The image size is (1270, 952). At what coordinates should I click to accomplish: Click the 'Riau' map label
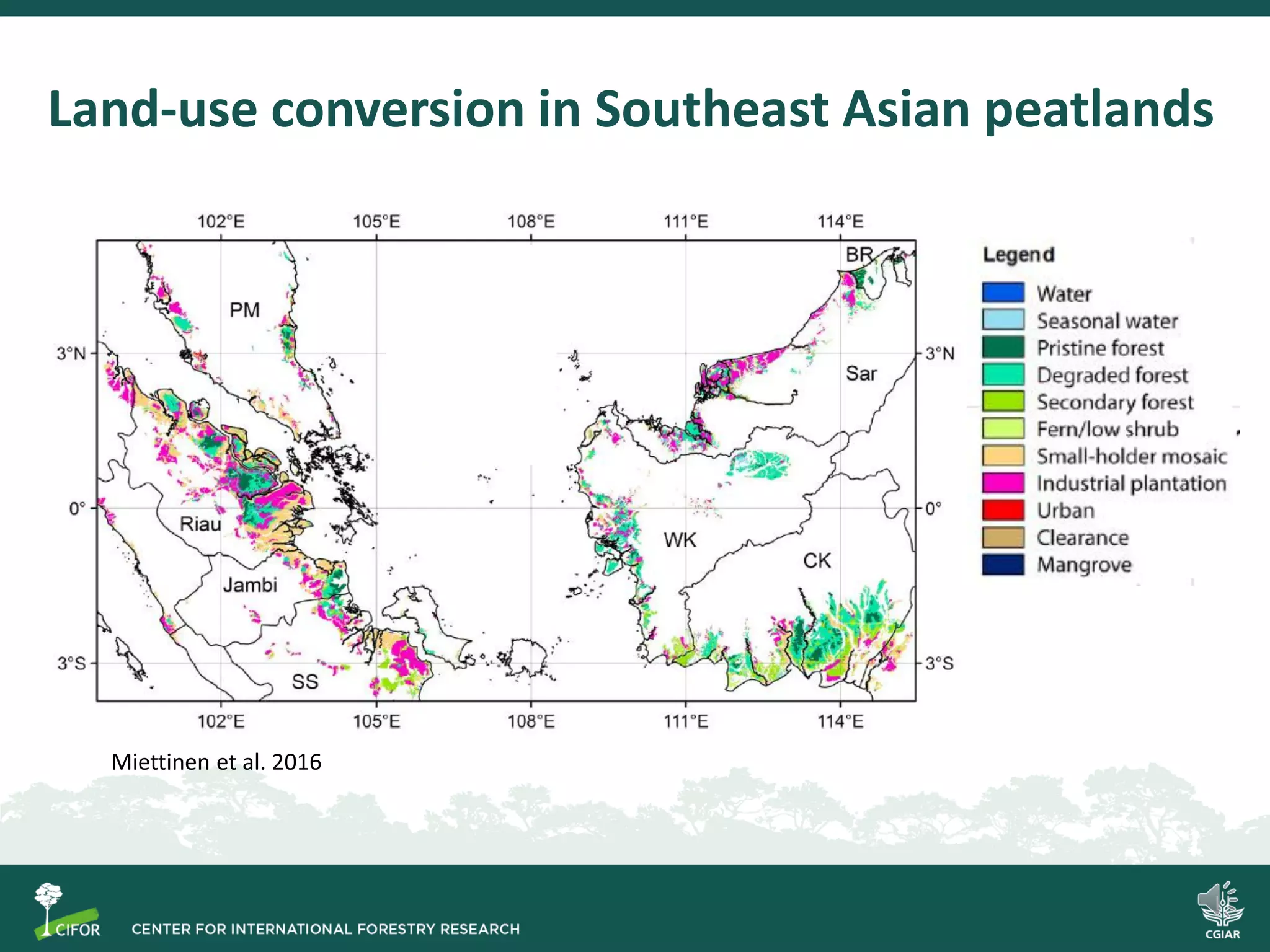[x=200, y=524]
